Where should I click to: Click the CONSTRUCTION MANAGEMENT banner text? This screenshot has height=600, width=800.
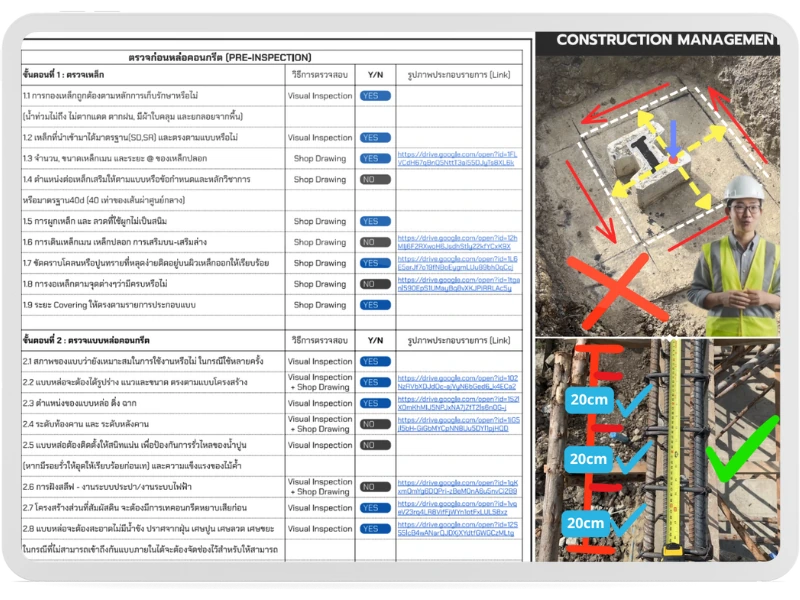tap(667, 40)
